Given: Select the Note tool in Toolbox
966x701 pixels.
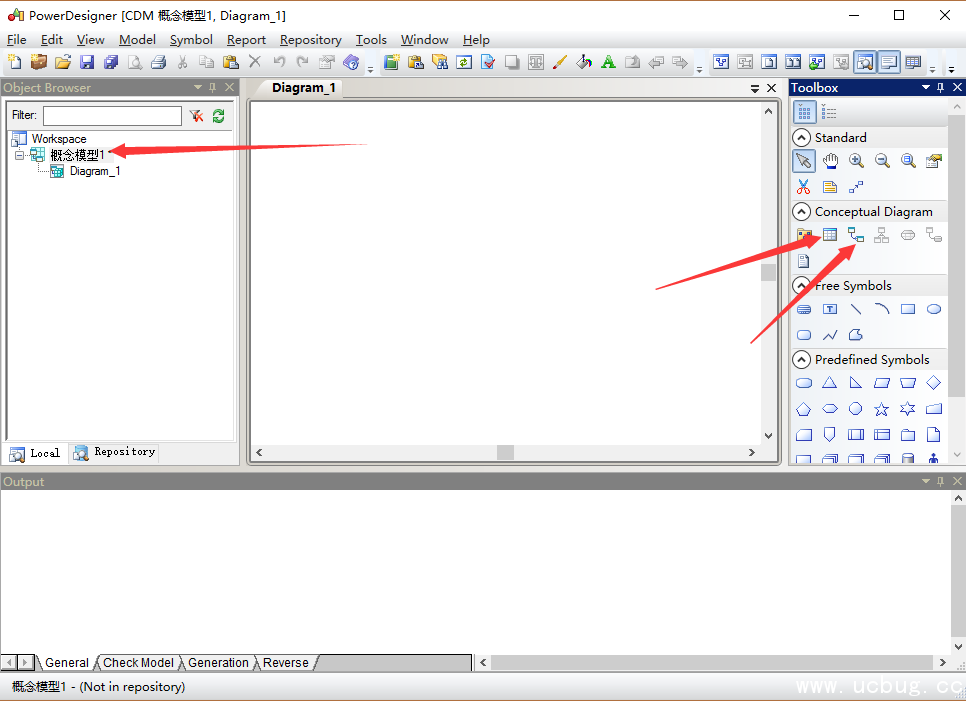Looking at the screenshot, I should tap(830, 187).
